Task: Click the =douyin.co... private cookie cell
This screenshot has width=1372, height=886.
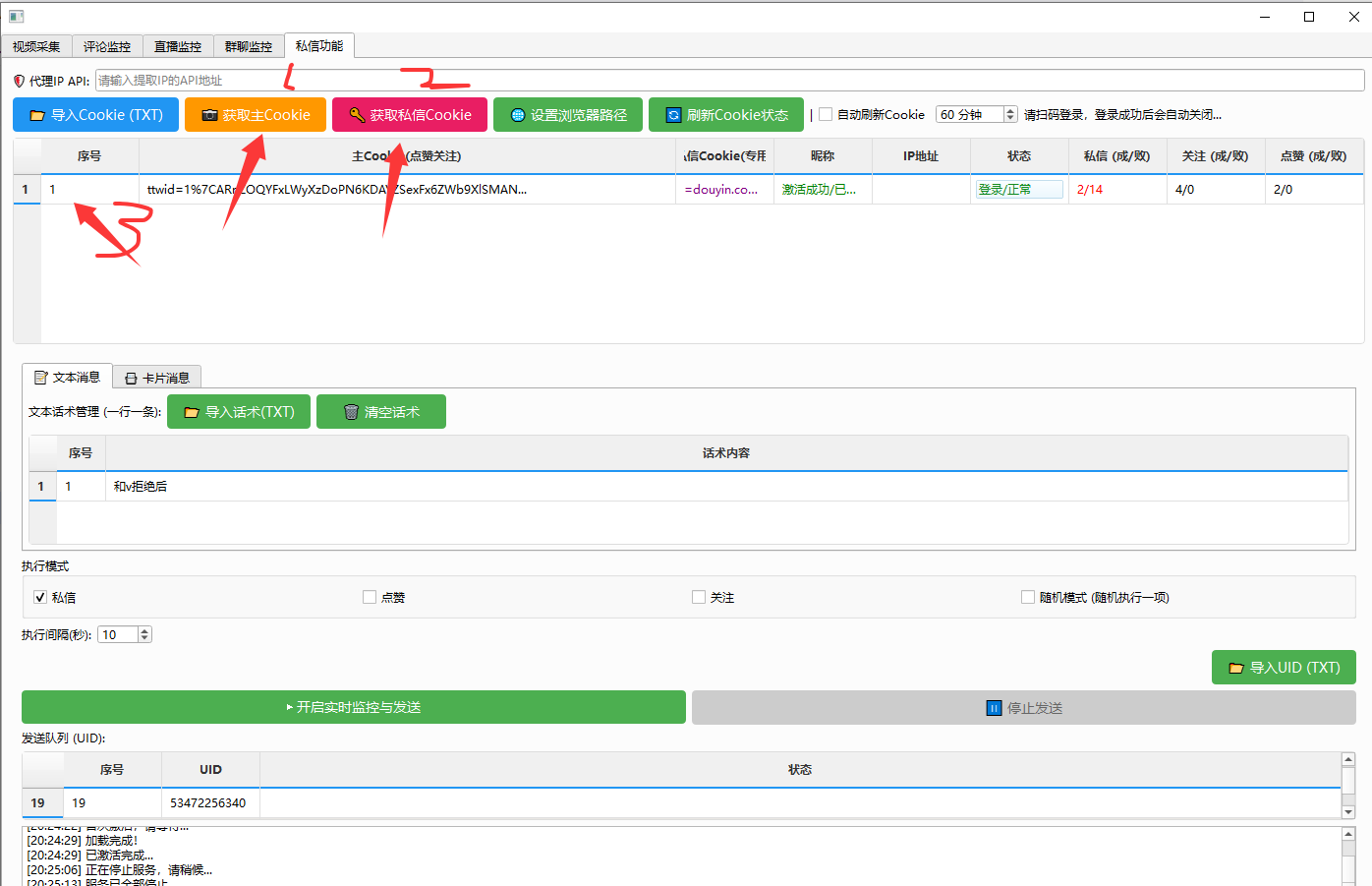Action: pyautogui.click(x=724, y=190)
